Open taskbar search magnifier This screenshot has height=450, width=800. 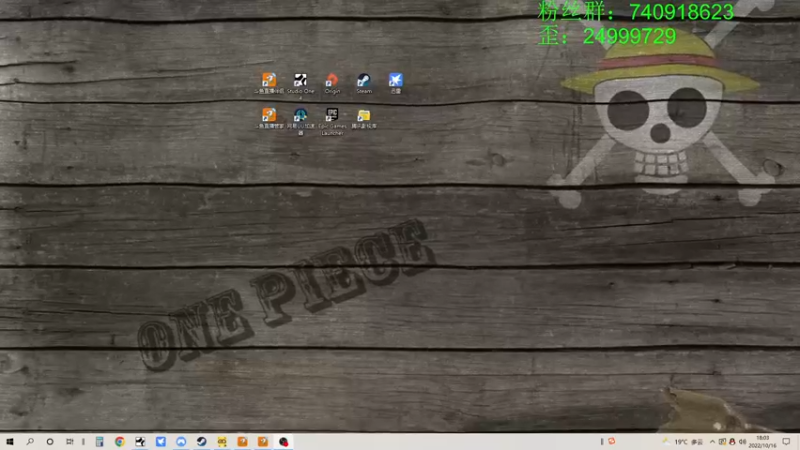tap(30, 441)
